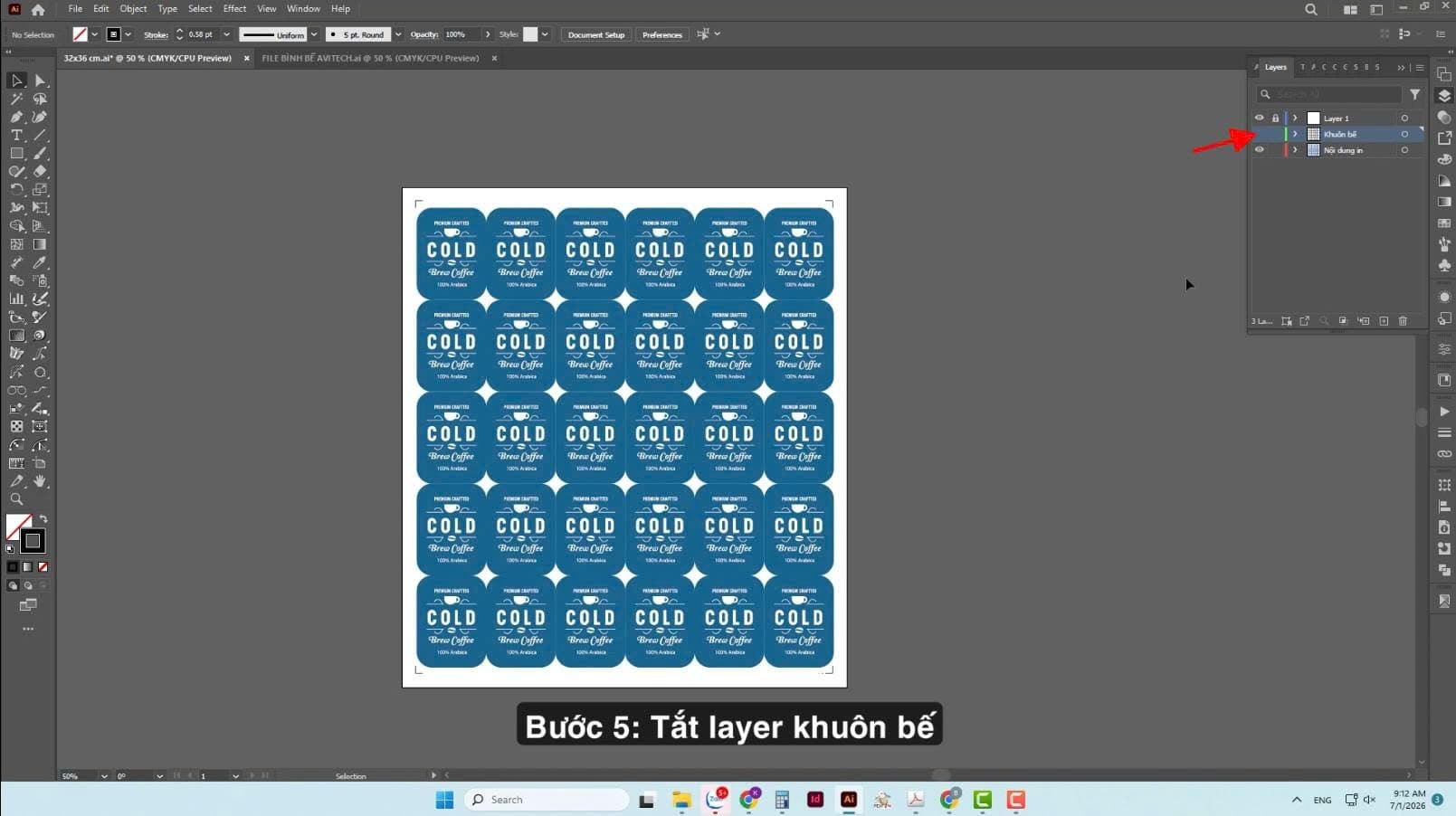Toggle lock column for Khuôn bế layer
1456x816 pixels.
click(1275, 134)
